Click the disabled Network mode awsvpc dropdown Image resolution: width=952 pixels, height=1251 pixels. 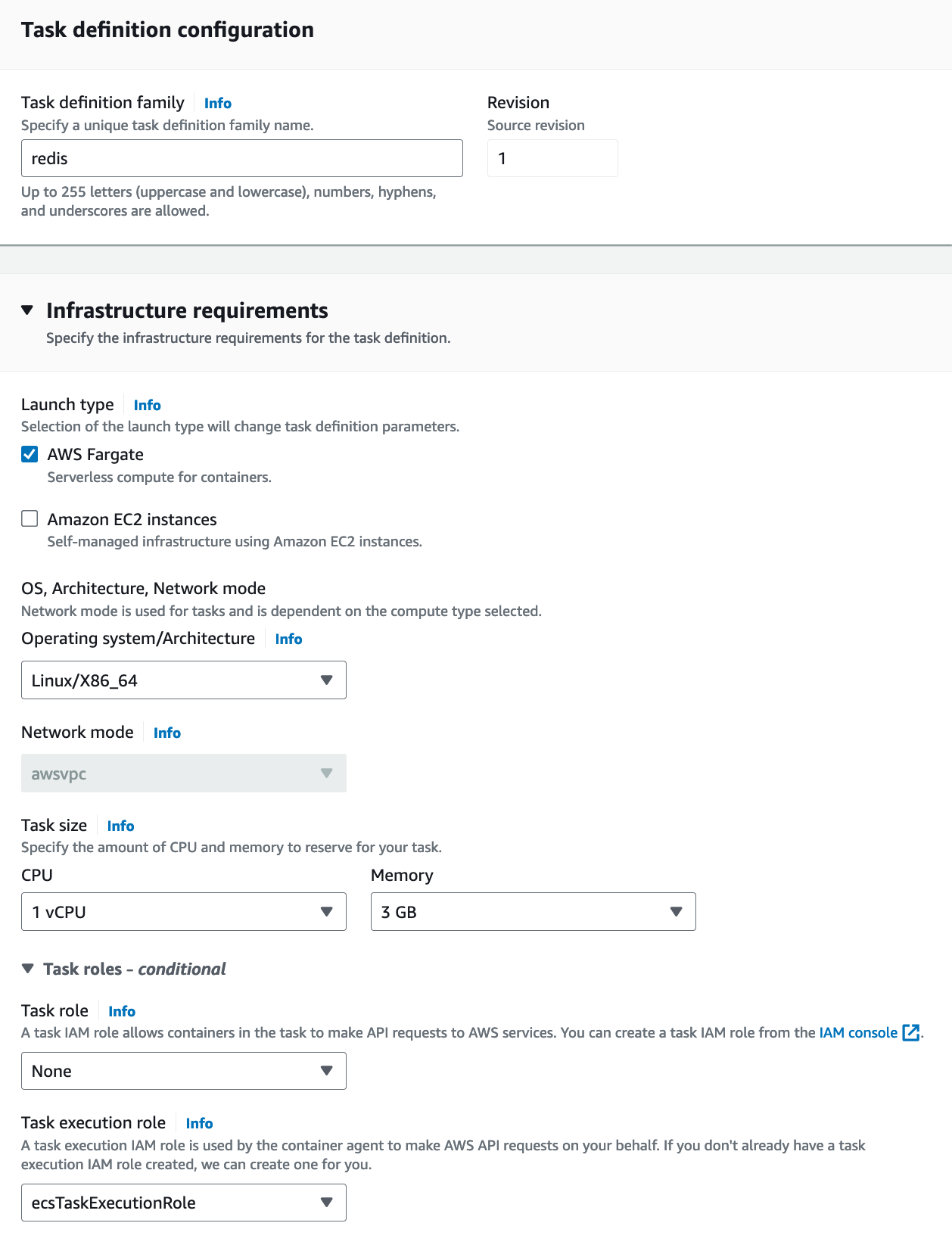point(183,773)
